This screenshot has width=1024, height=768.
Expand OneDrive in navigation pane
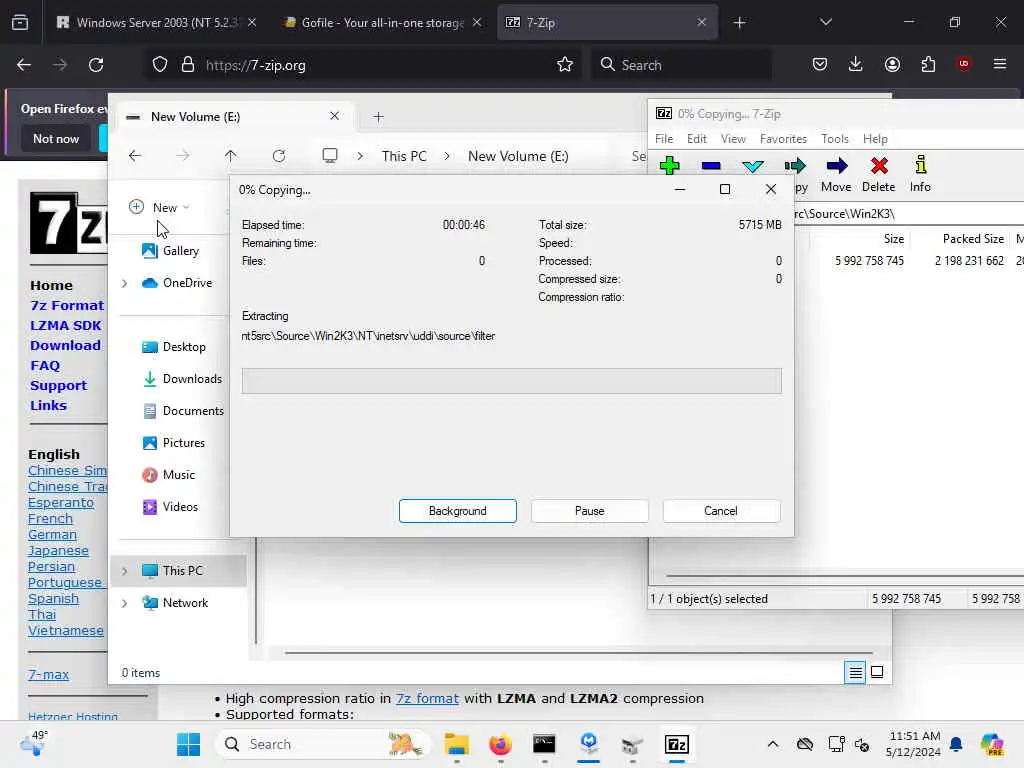pyautogui.click(x=124, y=283)
